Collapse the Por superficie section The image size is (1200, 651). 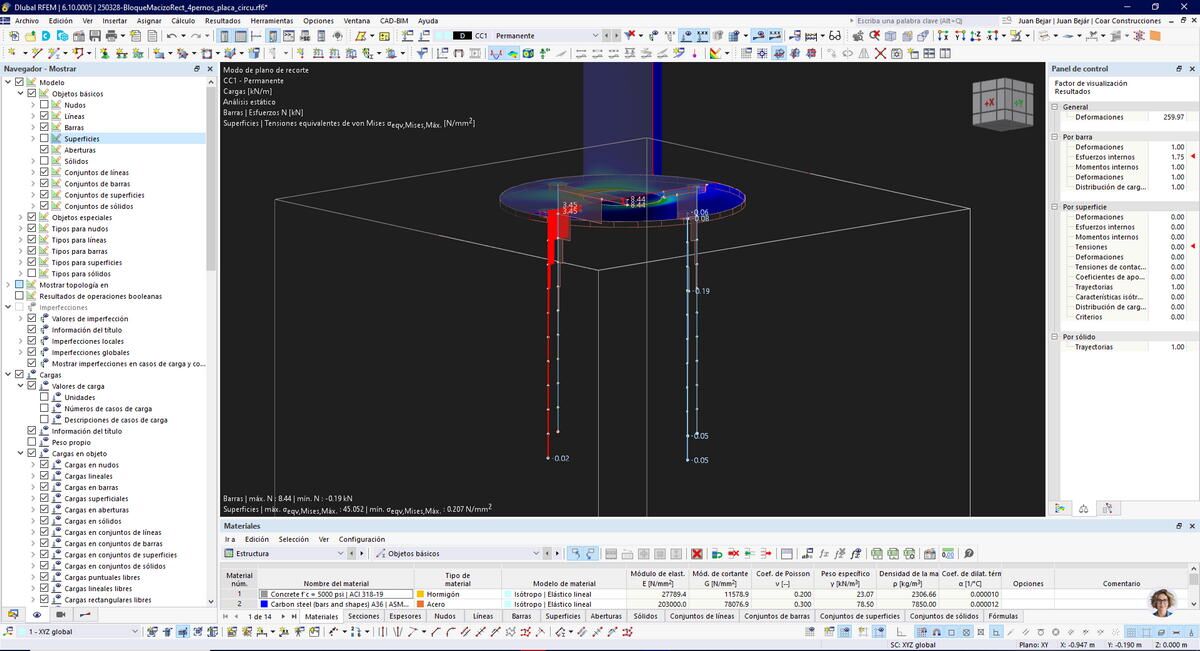[x=1055, y=207]
